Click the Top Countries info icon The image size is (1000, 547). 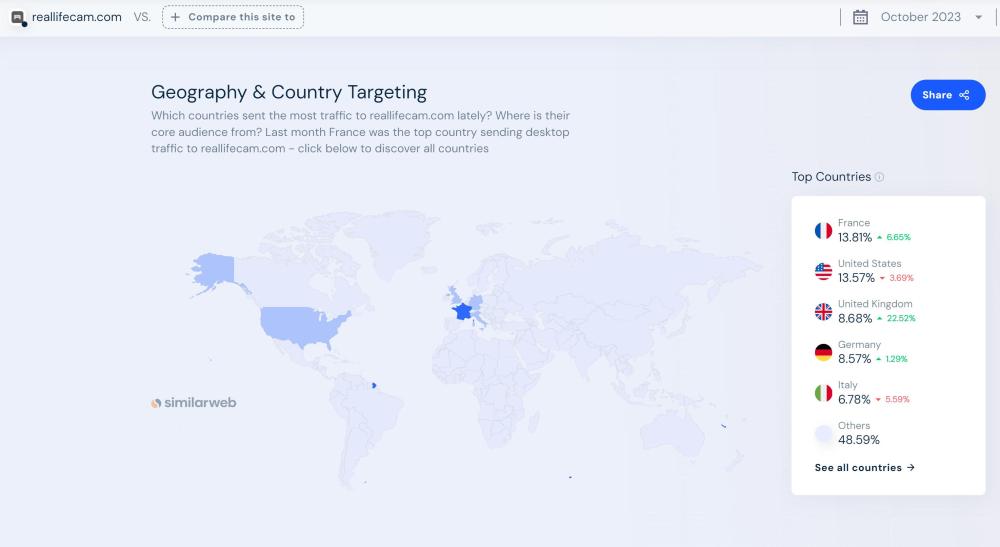point(880,177)
